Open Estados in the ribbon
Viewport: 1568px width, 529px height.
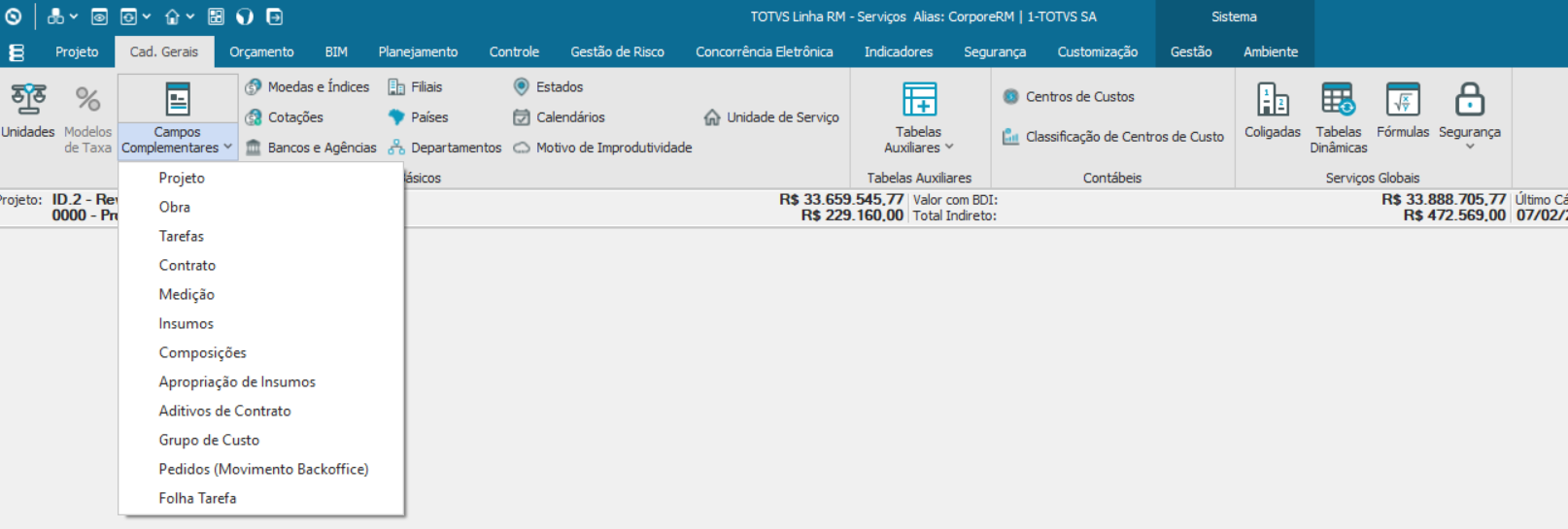[548, 87]
